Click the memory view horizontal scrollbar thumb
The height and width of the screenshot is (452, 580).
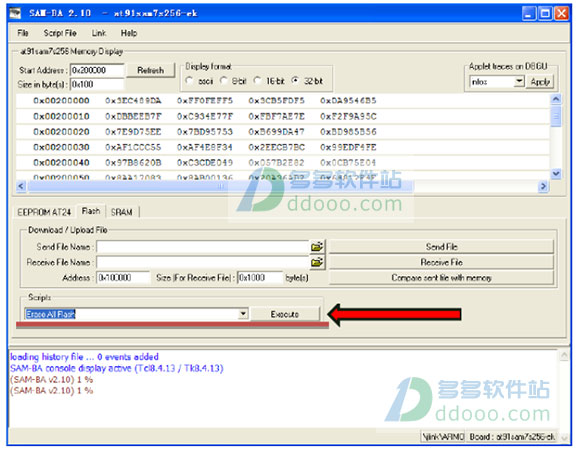coord(220,186)
